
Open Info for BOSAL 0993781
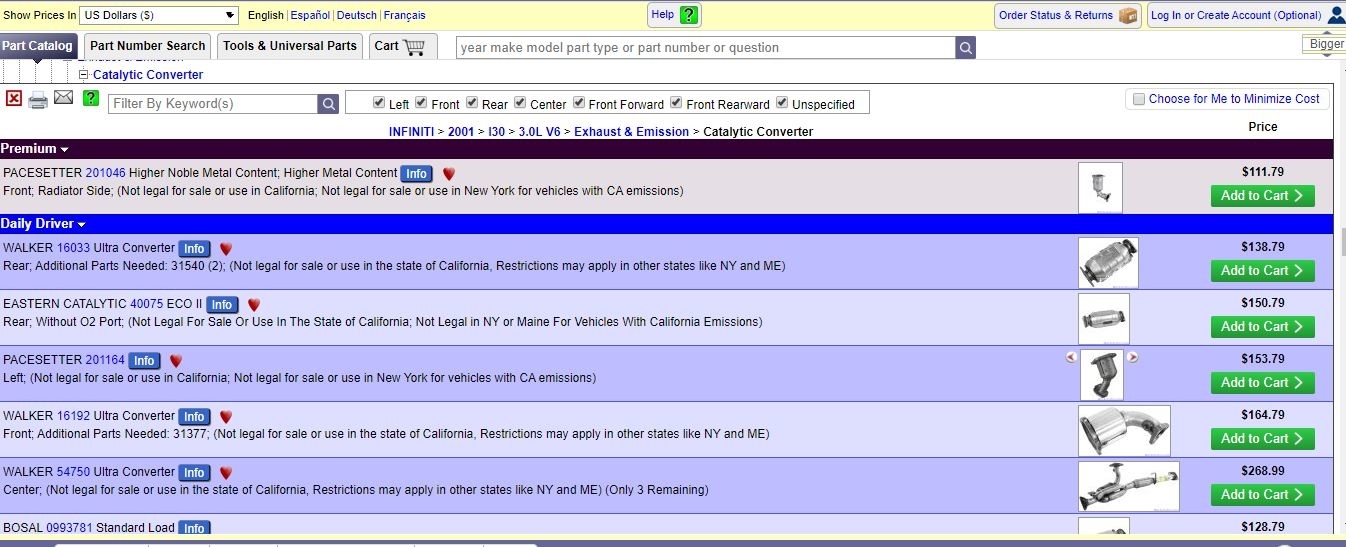pos(194,528)
